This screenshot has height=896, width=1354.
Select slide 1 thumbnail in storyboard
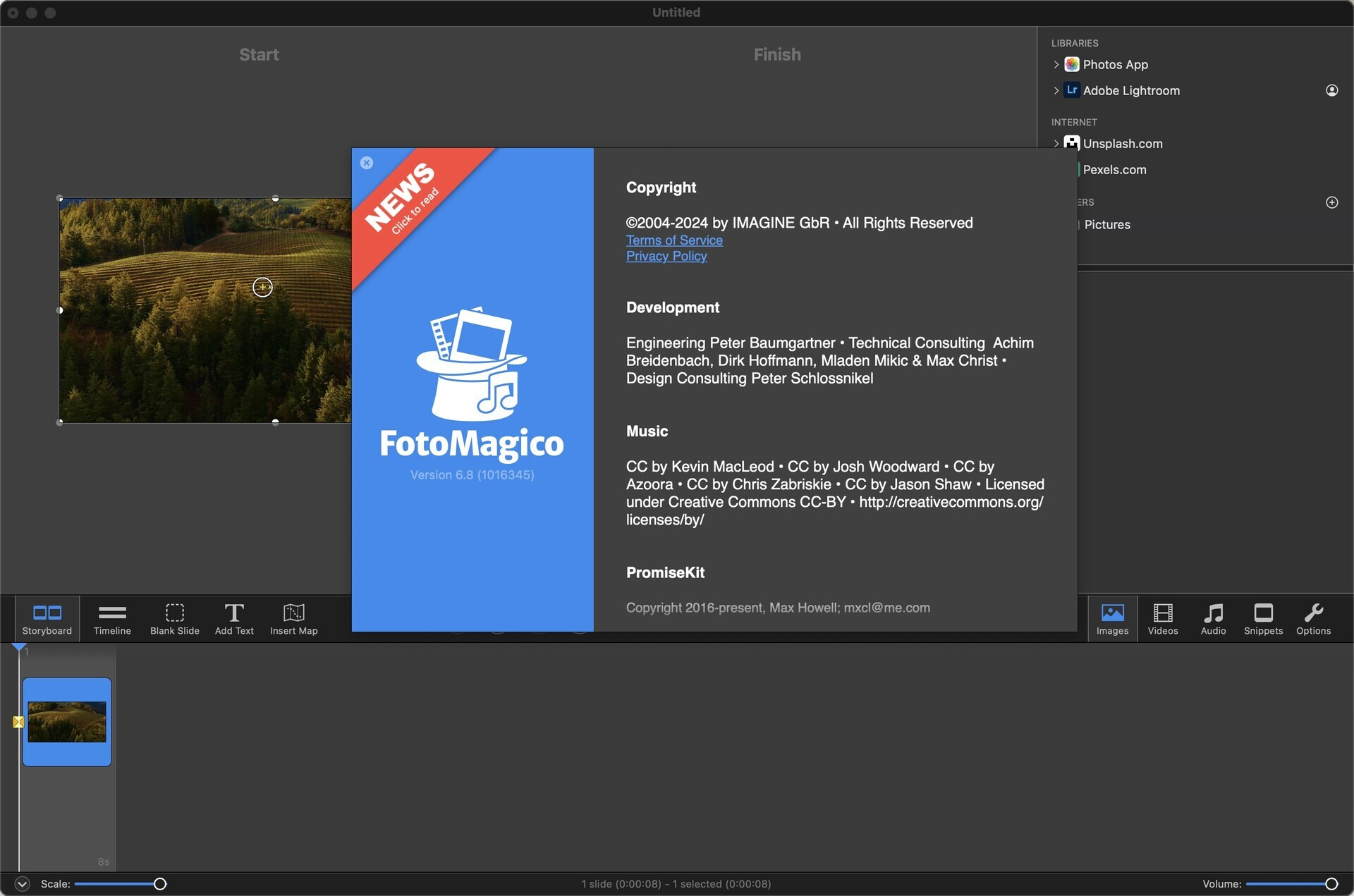pyautogui.click(x=67, y=722)
